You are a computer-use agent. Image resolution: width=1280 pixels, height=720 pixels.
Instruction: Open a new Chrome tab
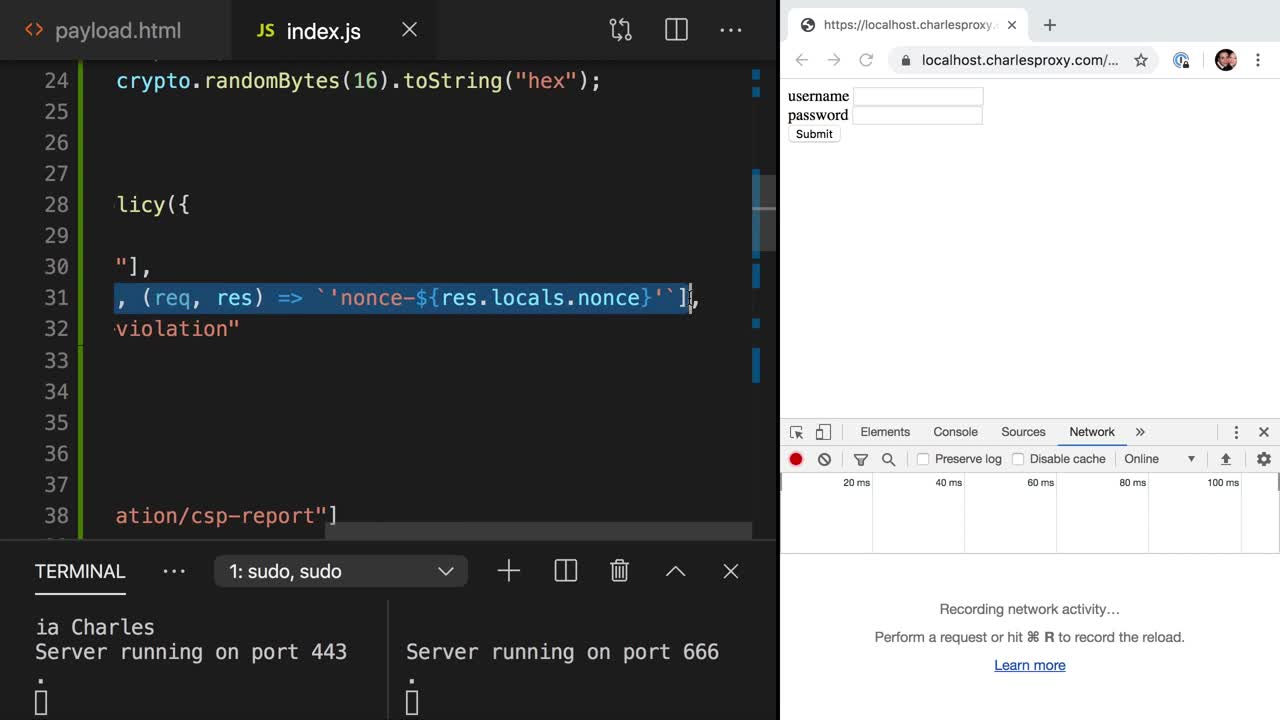coord(1050,25)
